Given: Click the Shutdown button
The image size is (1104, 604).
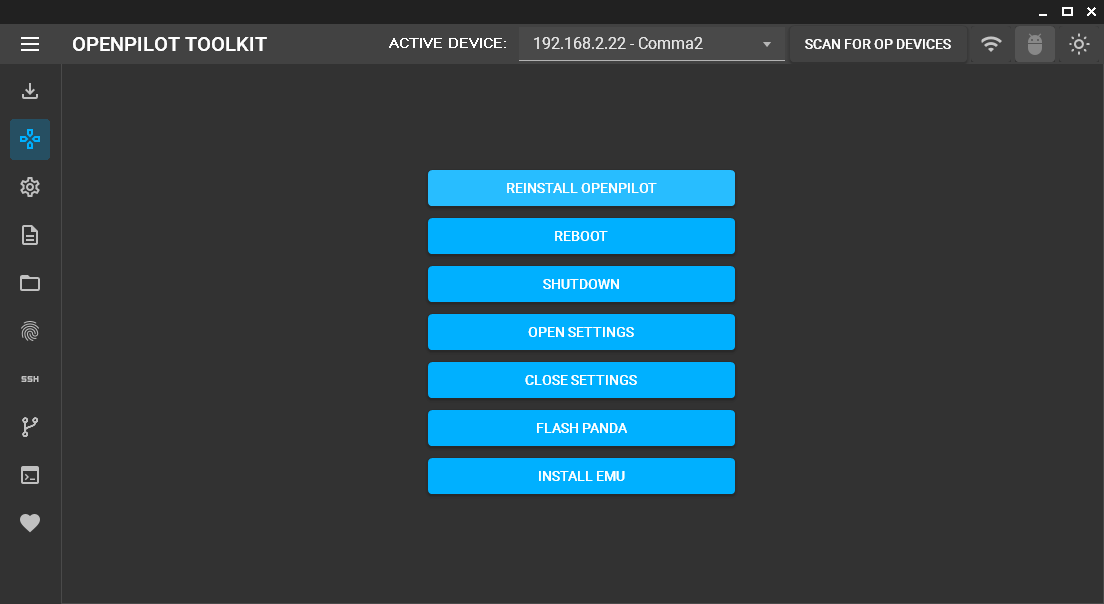Looking at the screenshot, I should point(581,284).
